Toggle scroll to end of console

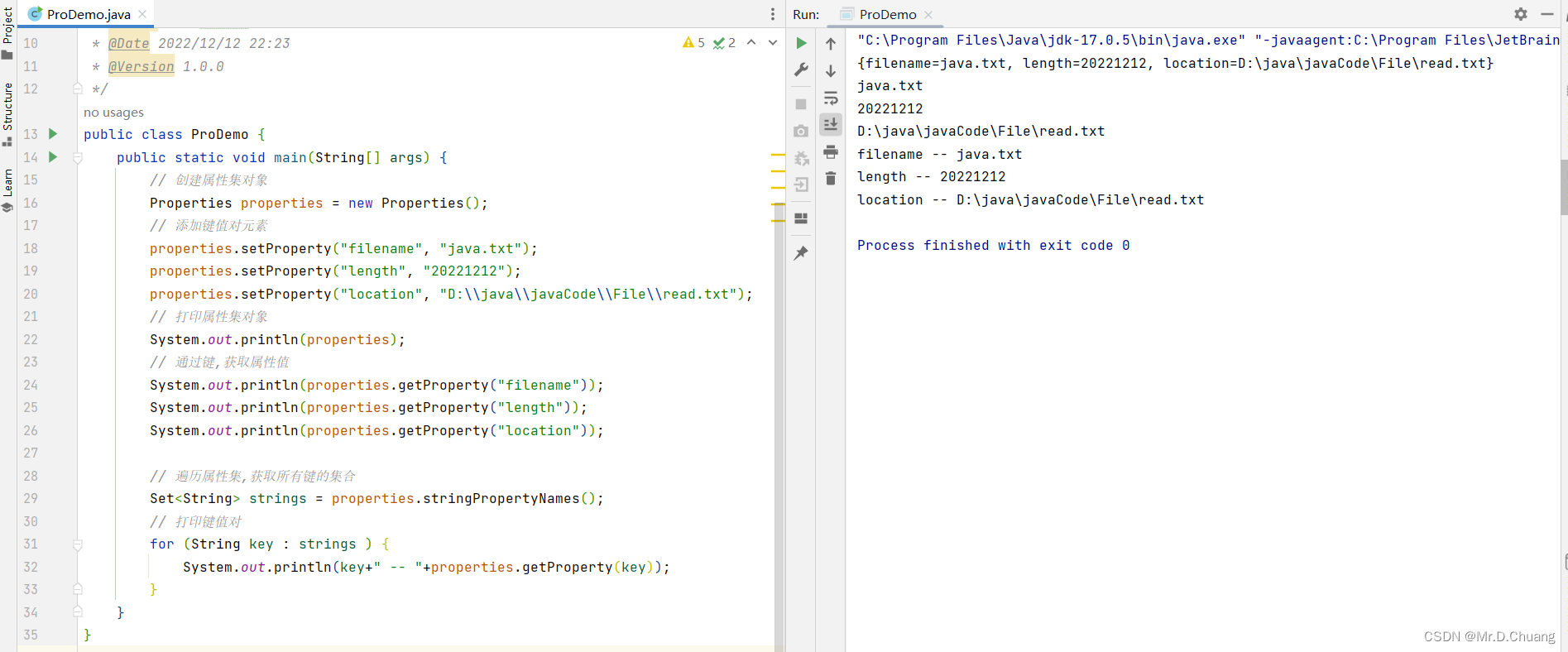[x=831, y=124]
